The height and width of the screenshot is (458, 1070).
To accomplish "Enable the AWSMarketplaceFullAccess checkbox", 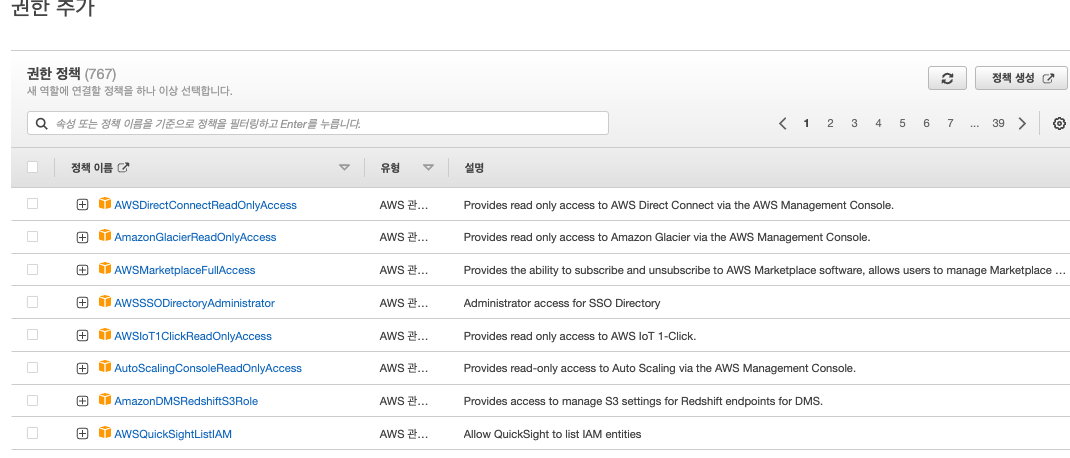I will tap(33, 270).
